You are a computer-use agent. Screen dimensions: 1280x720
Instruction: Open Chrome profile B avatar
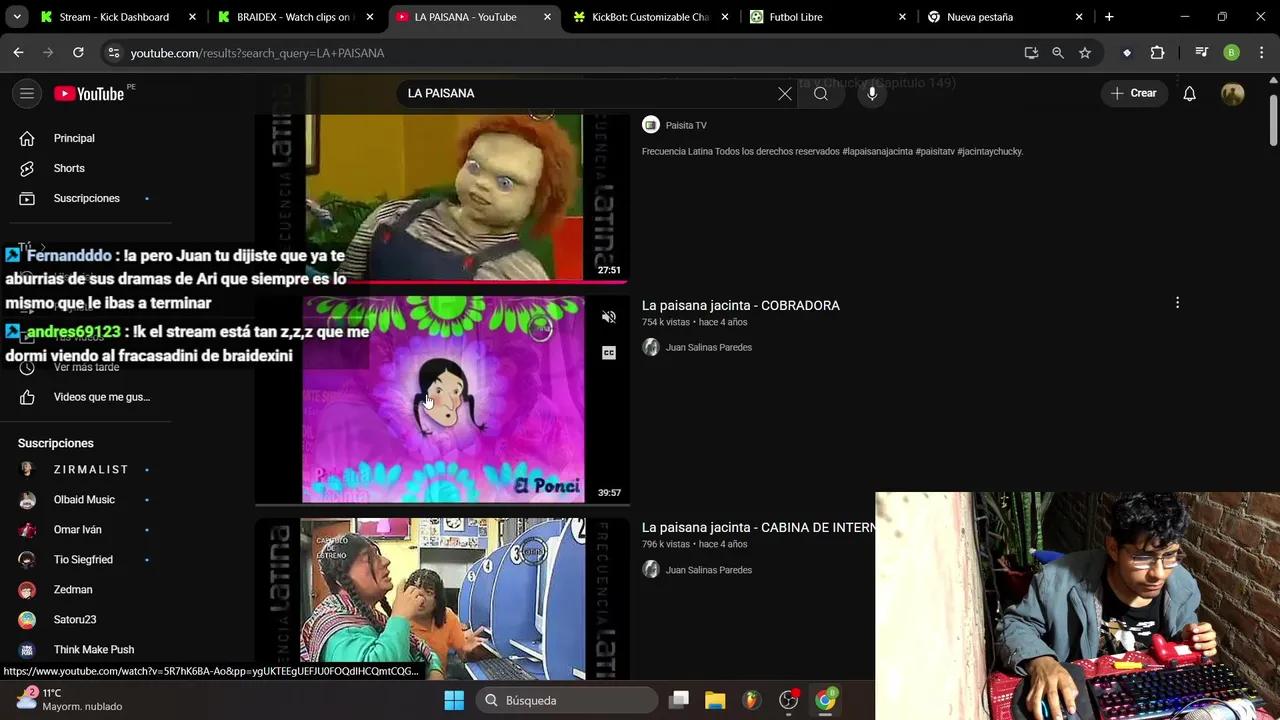1232,53
